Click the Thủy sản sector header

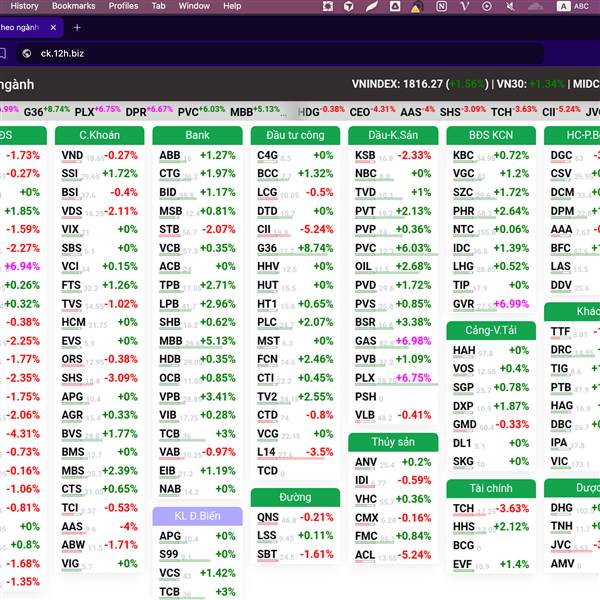click(x=393, y=442)
